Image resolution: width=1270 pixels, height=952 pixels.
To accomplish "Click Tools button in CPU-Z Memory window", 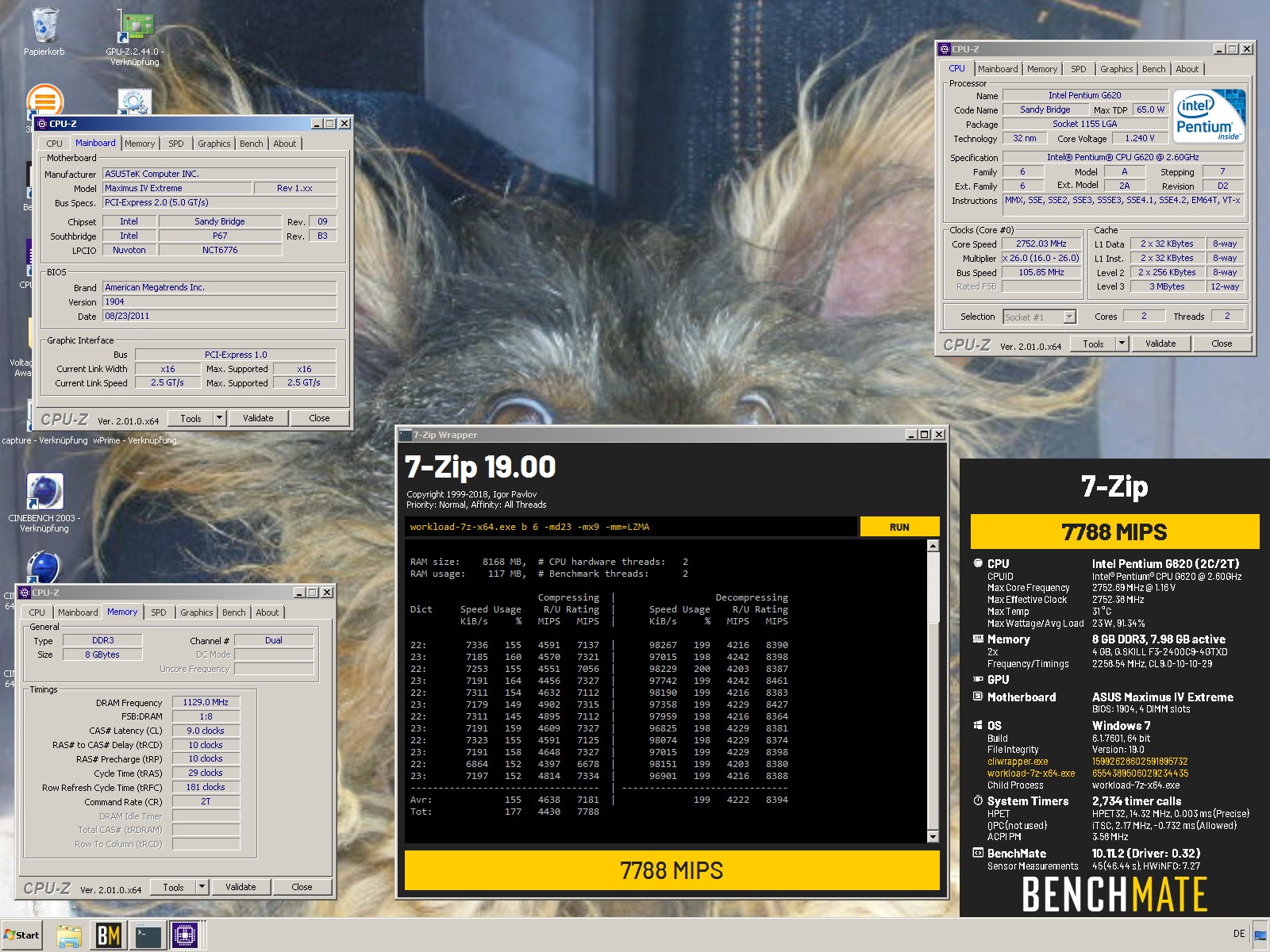I will pyautogui.click(x=173, y=887).
